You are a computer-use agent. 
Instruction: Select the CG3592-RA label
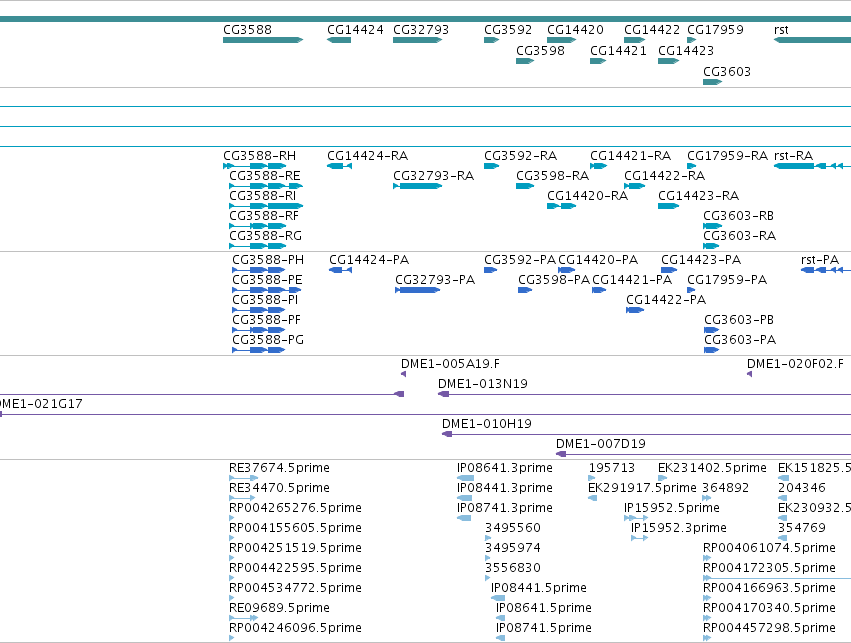(520, 156)
